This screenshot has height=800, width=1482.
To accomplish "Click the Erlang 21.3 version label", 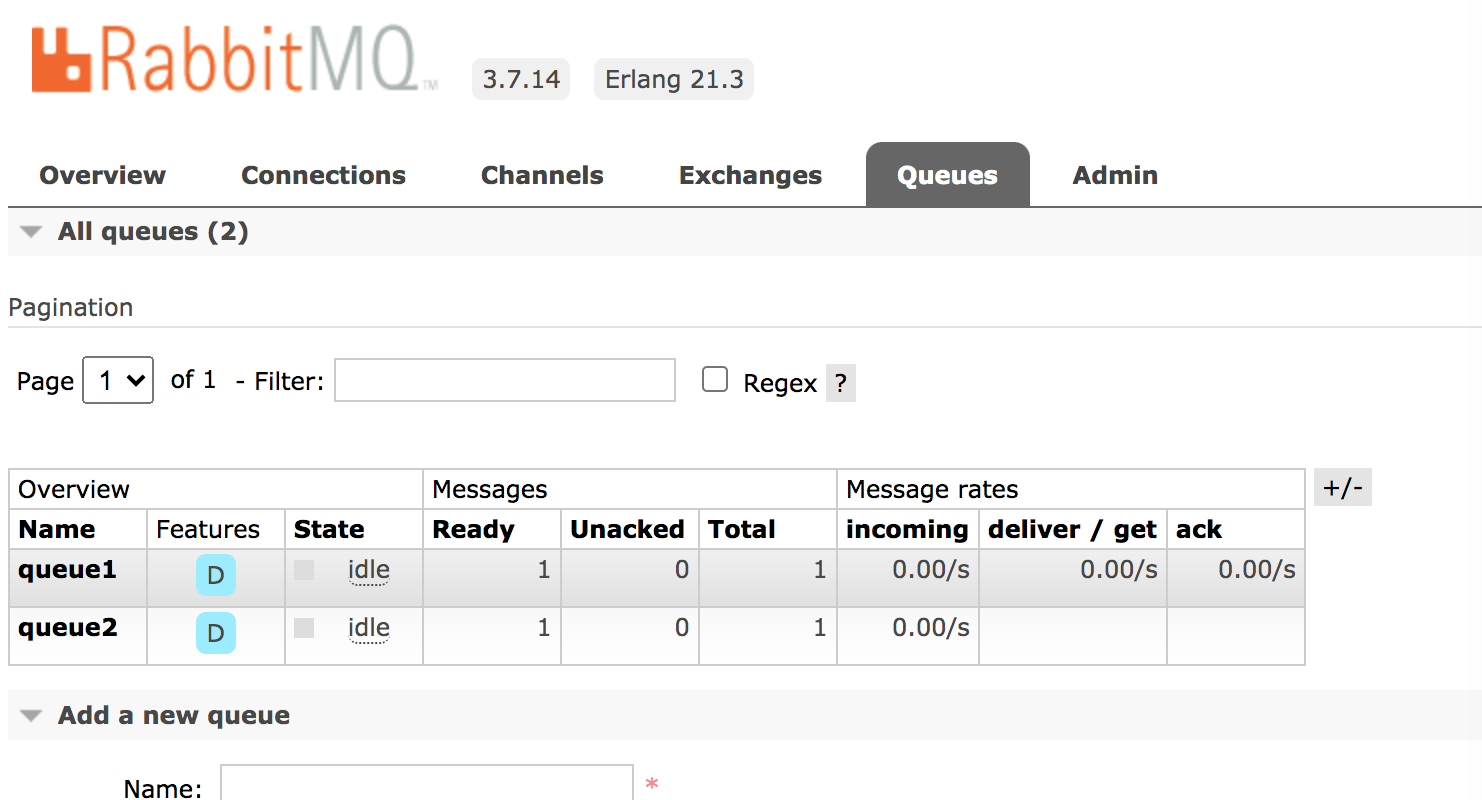I will point(674,79).
